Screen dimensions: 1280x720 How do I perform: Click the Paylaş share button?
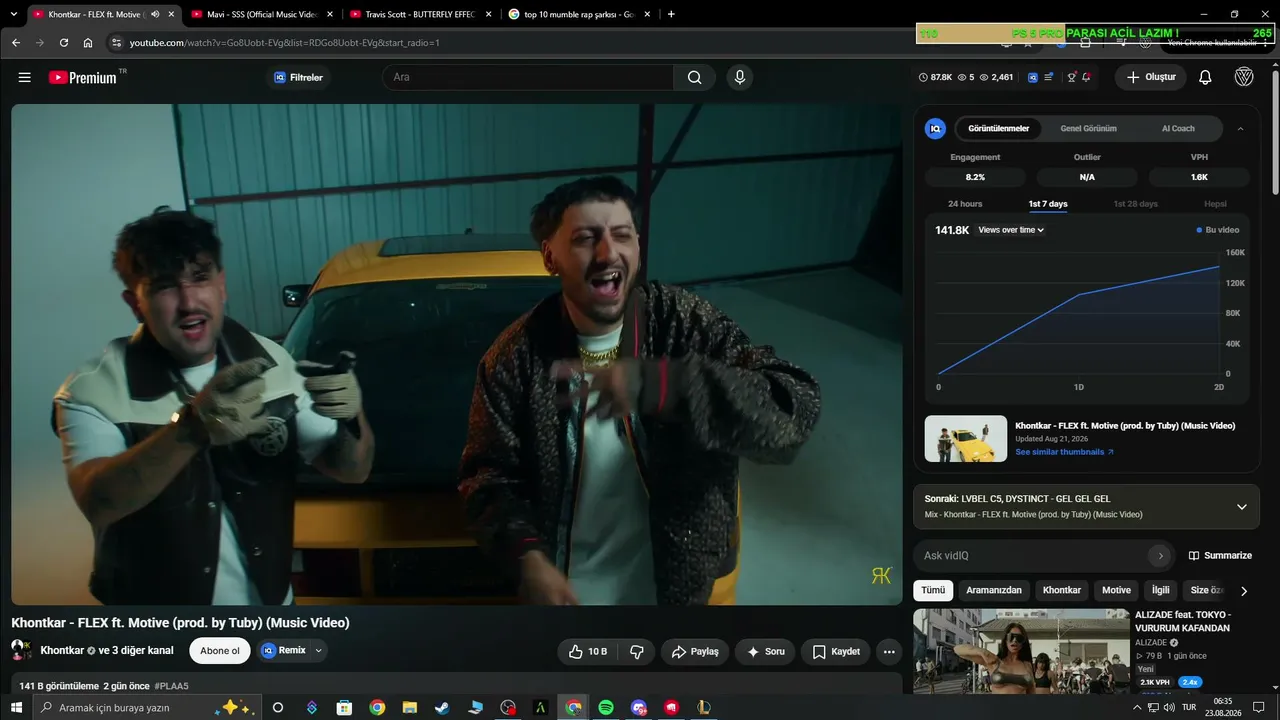(x=695, y=651)
